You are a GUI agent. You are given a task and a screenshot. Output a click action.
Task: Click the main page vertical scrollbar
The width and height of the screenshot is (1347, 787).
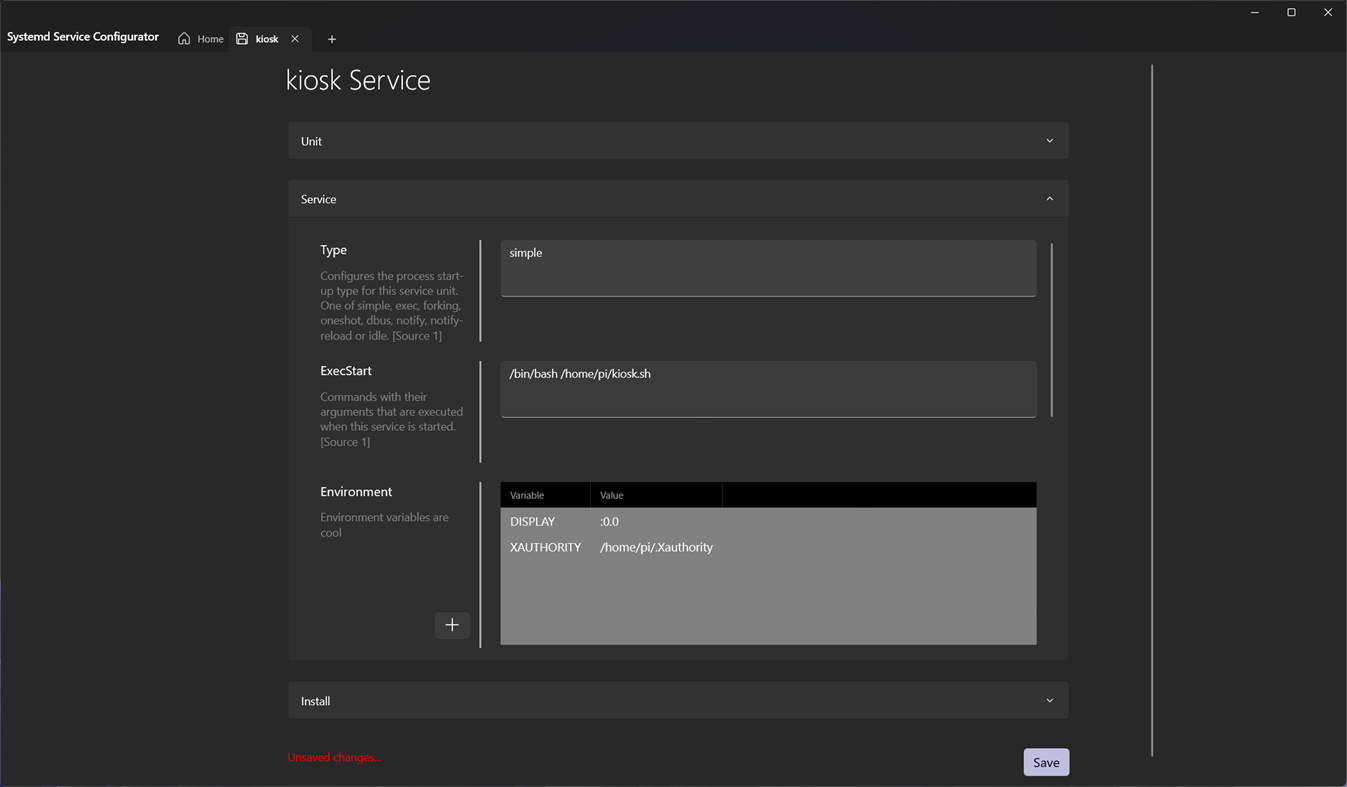[x=1152, y=410]
